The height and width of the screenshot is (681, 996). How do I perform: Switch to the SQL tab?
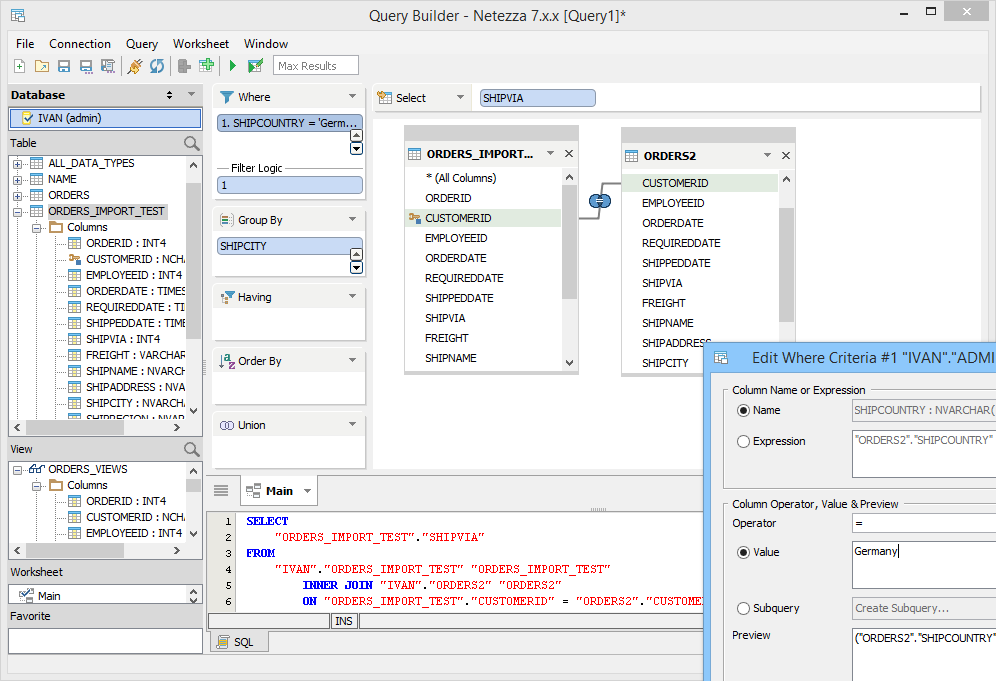238,642
